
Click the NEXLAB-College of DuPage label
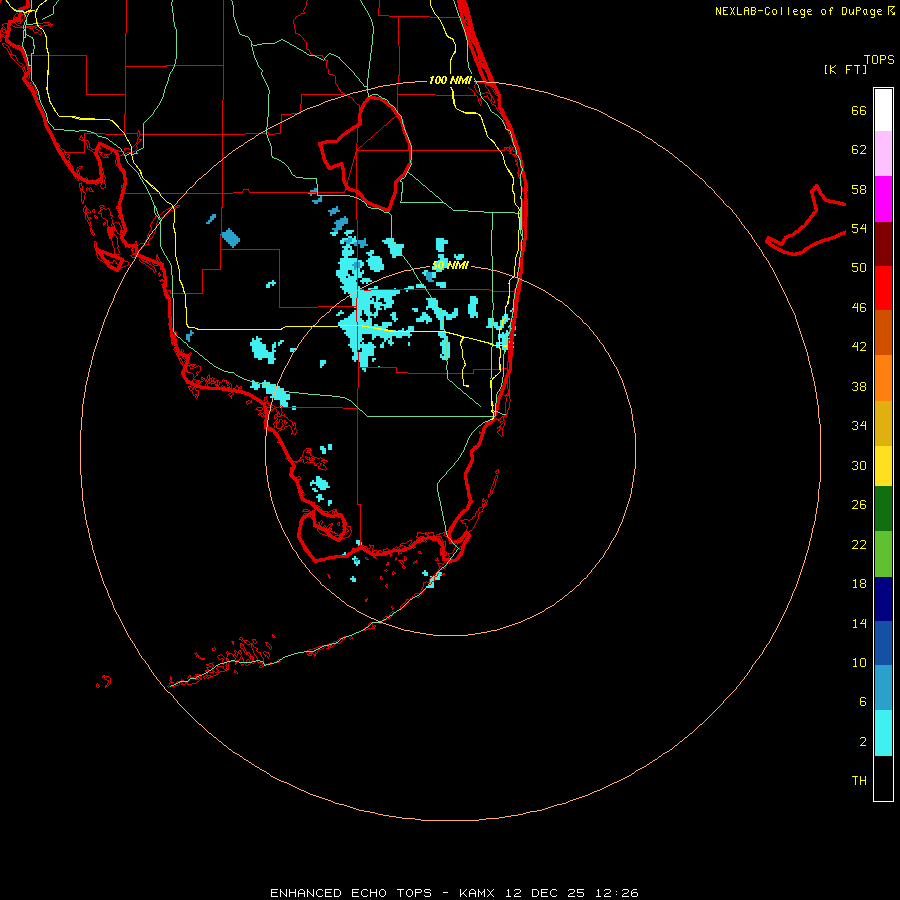tap(798, 11)
